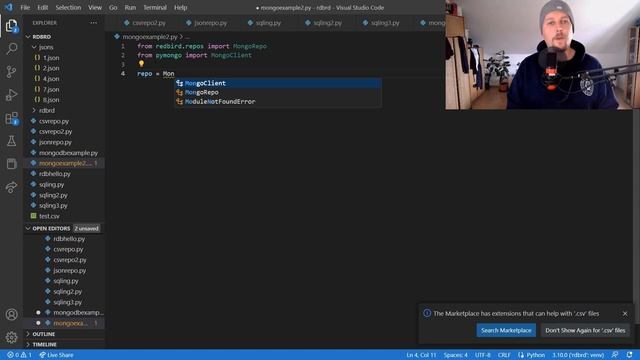Click the VS Code logo icon

tap(9, 7)
